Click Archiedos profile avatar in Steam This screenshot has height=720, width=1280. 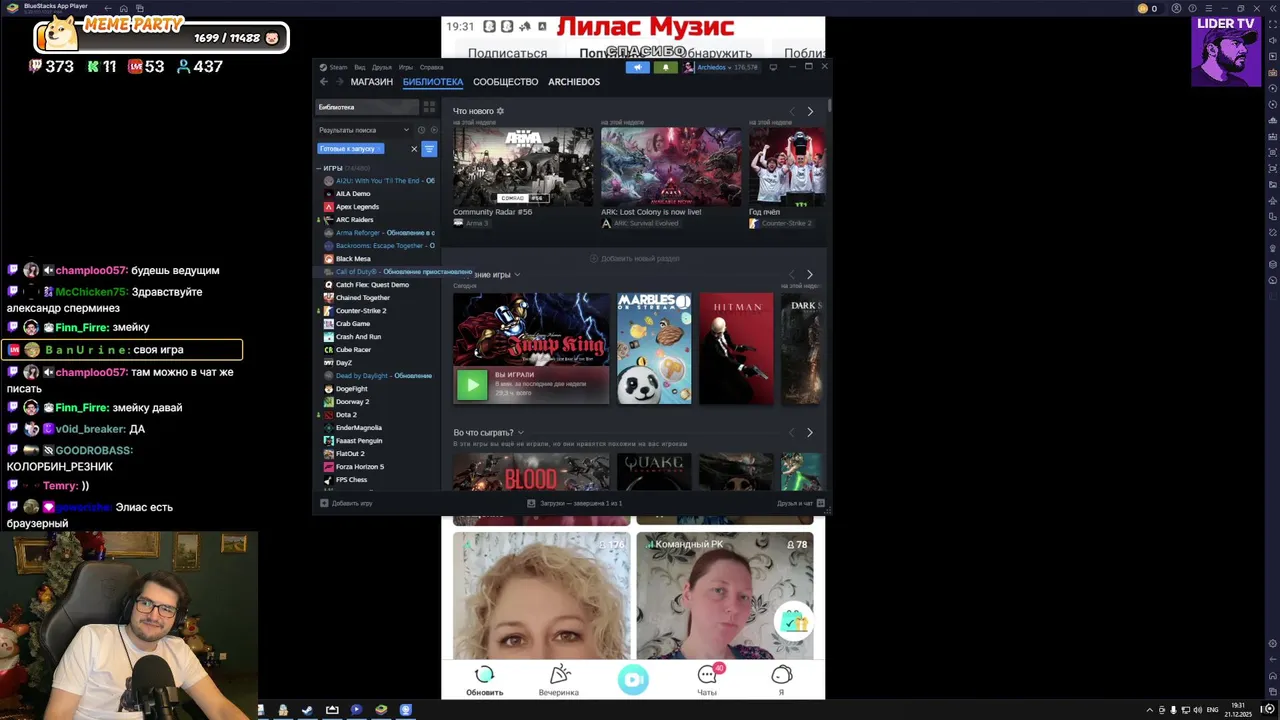click(689, 67)
